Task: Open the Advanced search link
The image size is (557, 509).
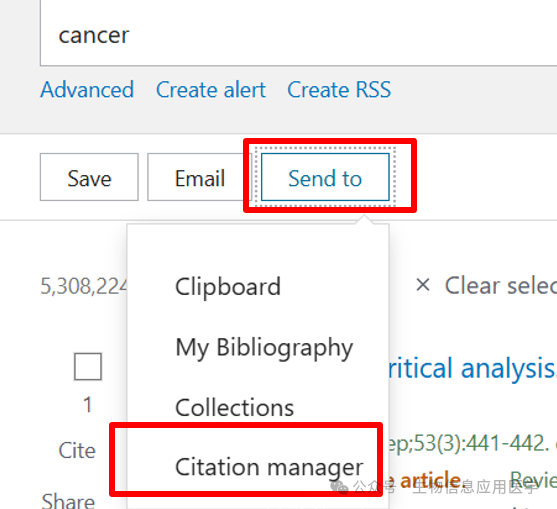Action: click(87, 90)
